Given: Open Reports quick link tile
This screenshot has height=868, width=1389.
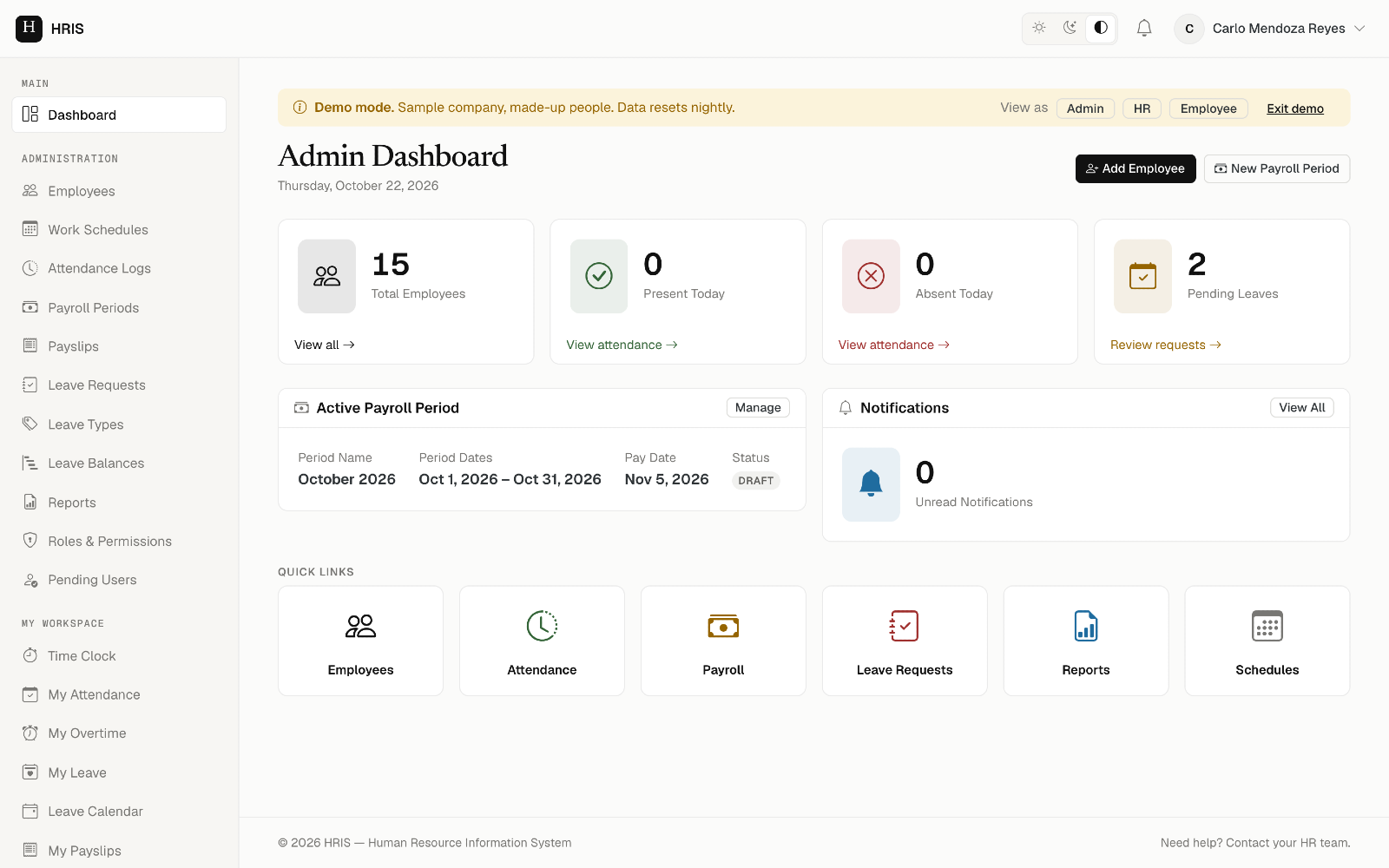Looking at the screenshot, I should pos(1086,641).
